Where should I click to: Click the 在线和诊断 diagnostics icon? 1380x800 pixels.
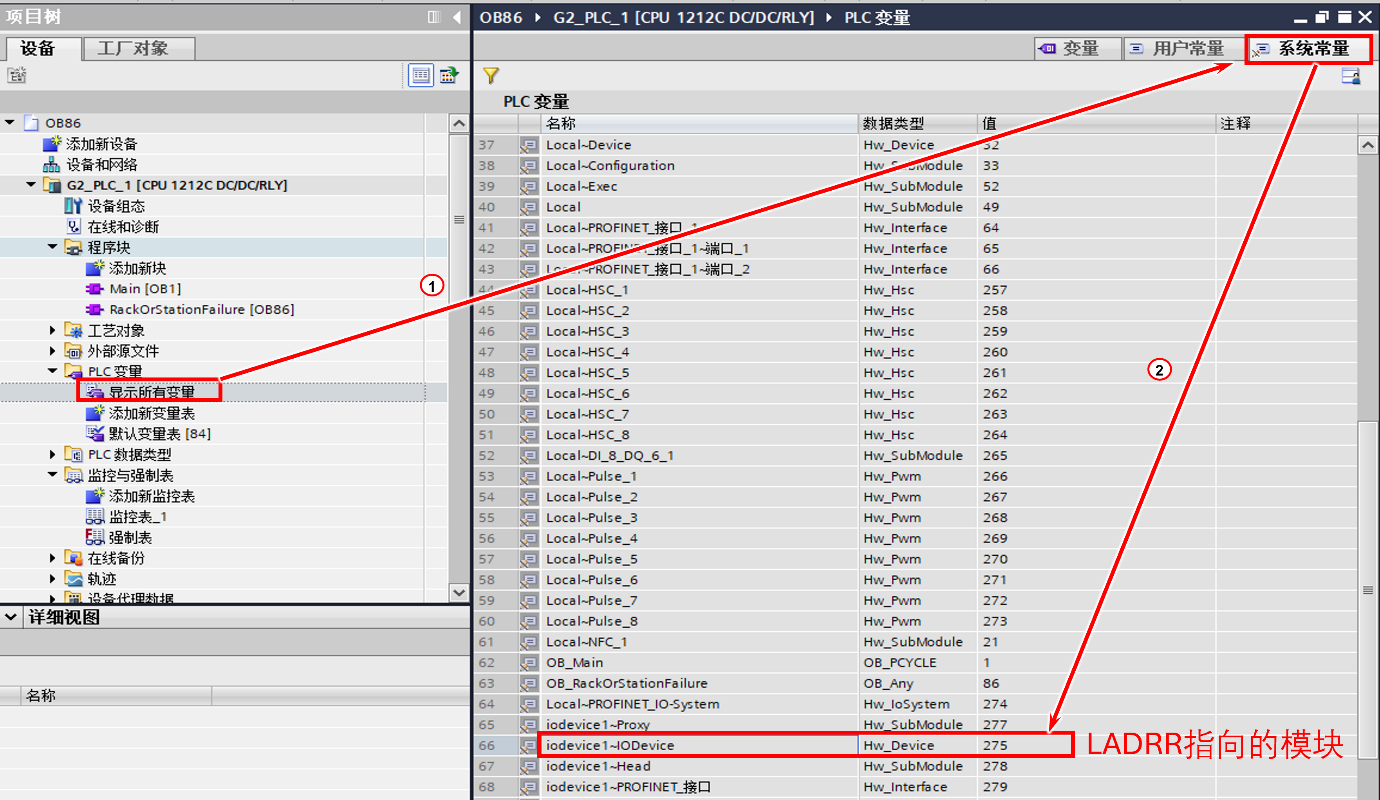(73, 227)
